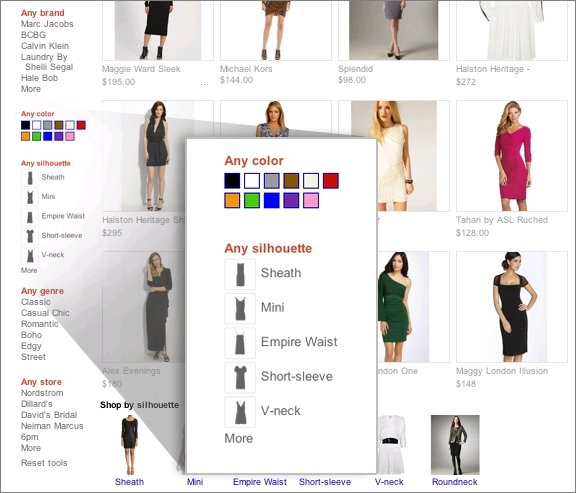Click Reset tools link
The height and width of the screenshot is (493, 576).
[x=44, y=463]
